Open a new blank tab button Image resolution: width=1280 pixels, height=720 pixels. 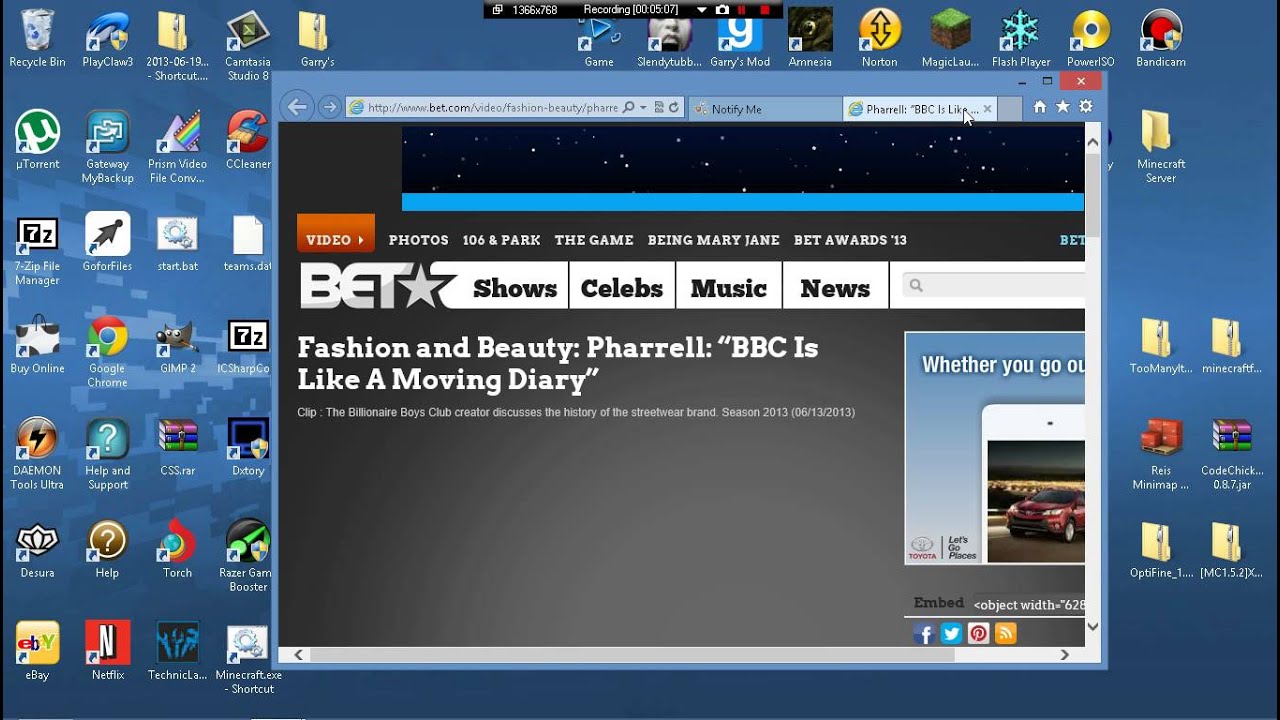coord(1010,109)
